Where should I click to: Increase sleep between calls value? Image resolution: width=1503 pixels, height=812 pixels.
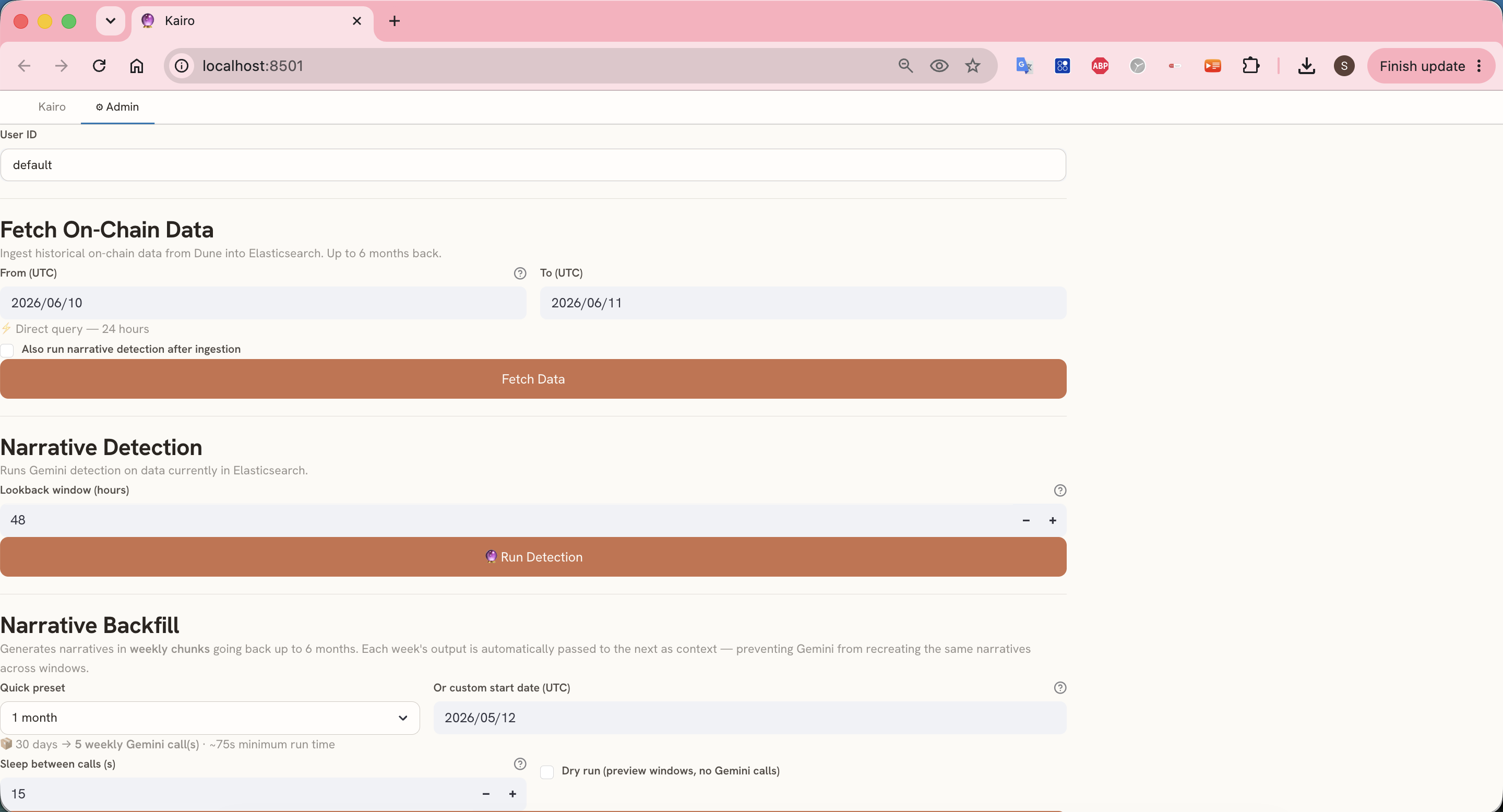click(512, 794)
